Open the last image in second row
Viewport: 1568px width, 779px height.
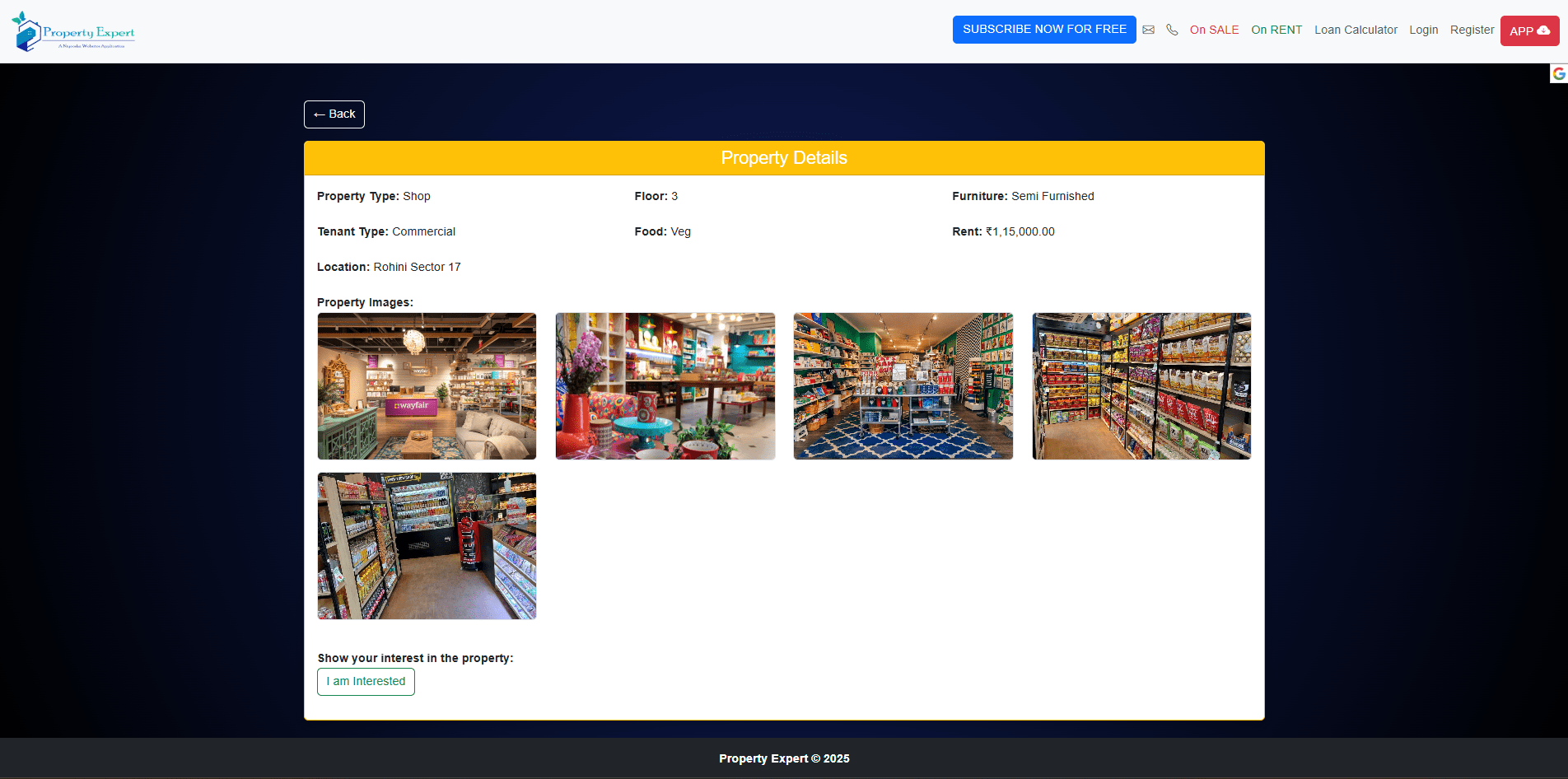coord(427,546)
